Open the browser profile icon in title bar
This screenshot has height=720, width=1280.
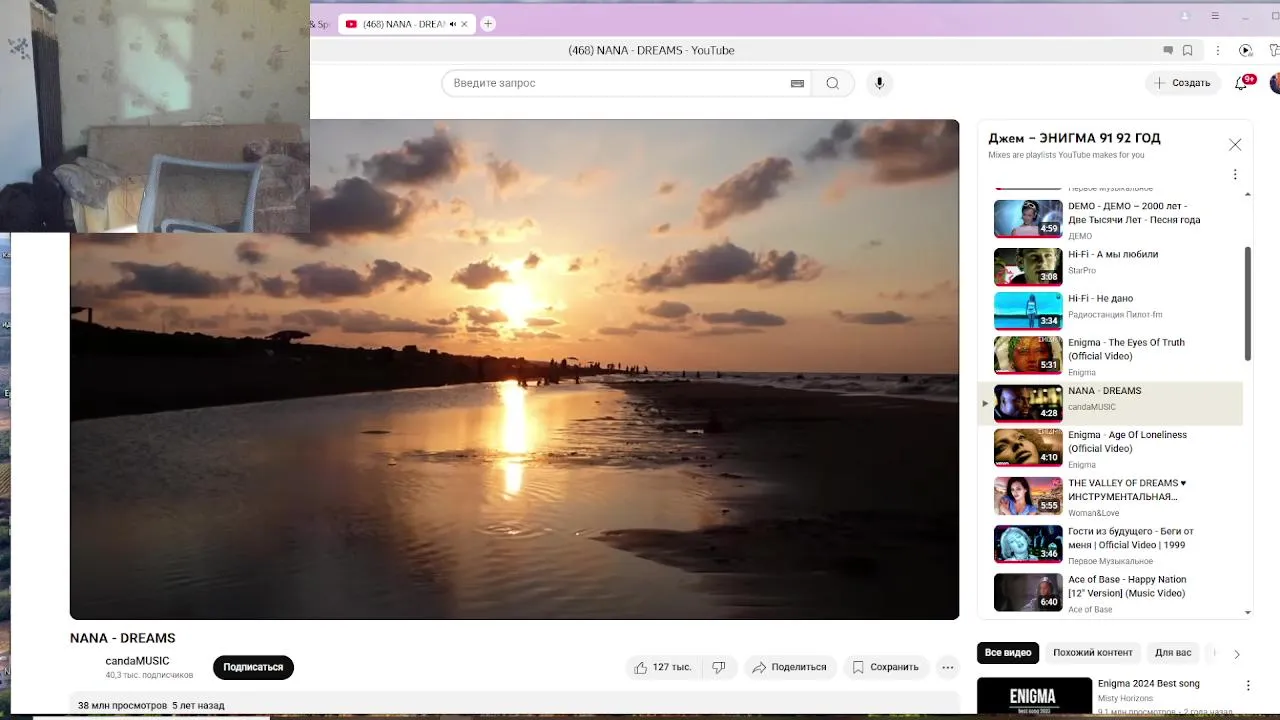(1185, 16)
